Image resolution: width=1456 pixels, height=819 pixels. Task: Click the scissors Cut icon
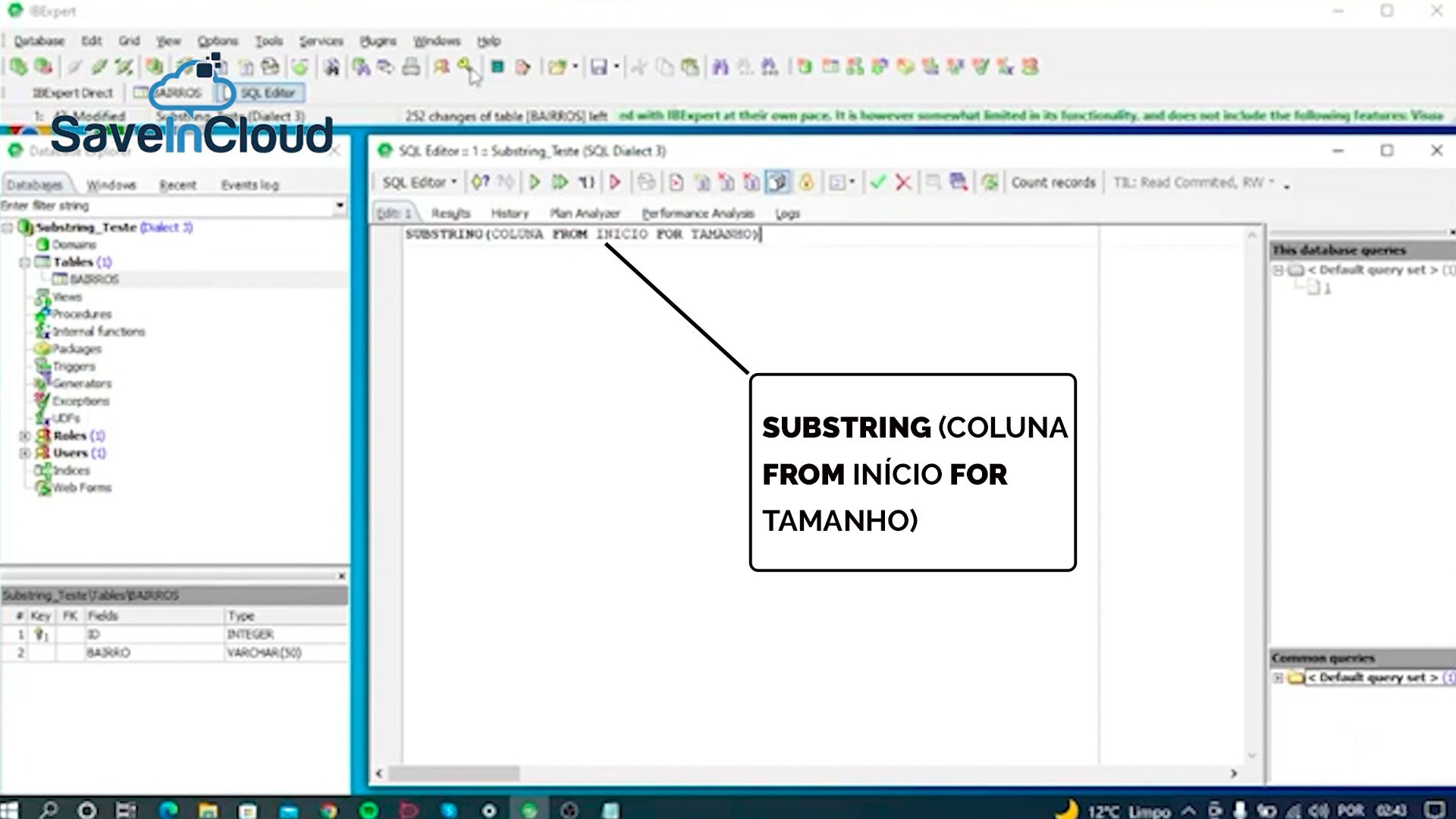coord(639,67)
